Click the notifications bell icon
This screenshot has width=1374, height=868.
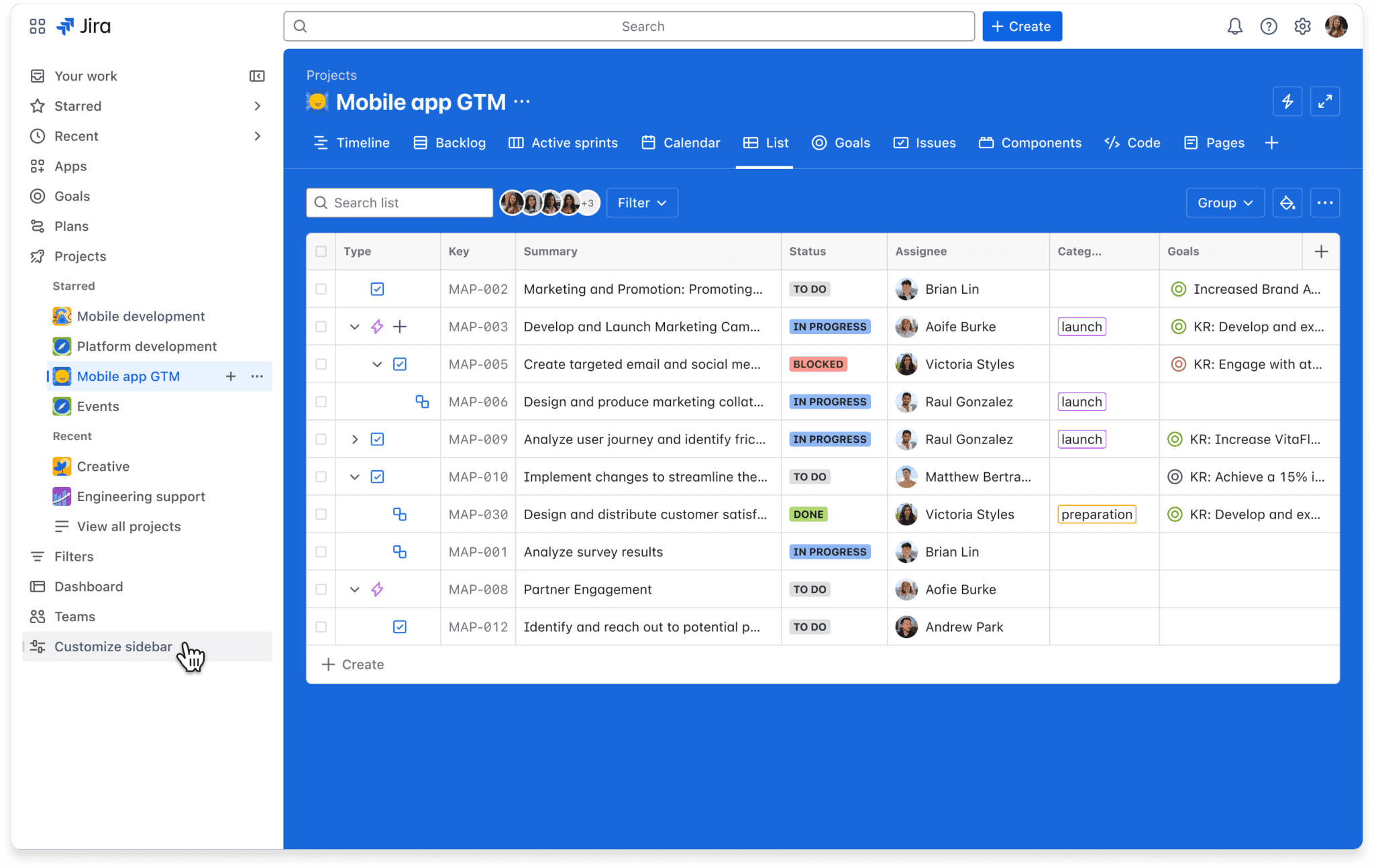1235,26
